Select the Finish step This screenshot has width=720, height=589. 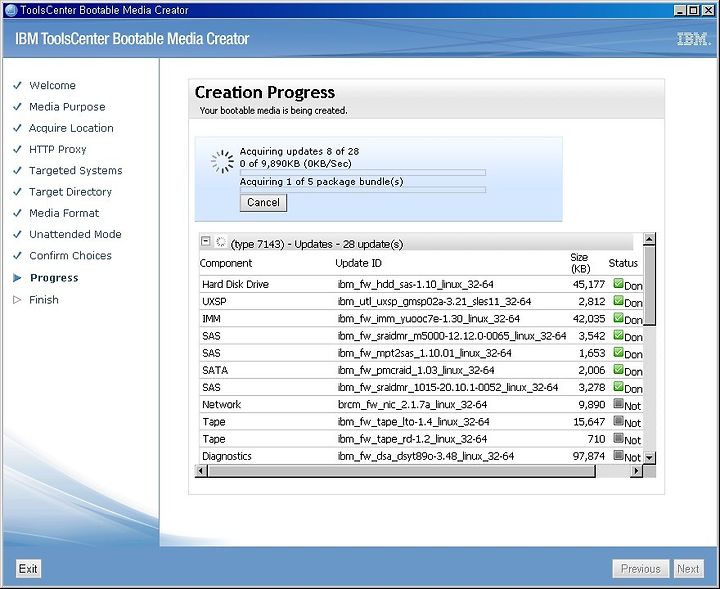(x=44, y=300)
